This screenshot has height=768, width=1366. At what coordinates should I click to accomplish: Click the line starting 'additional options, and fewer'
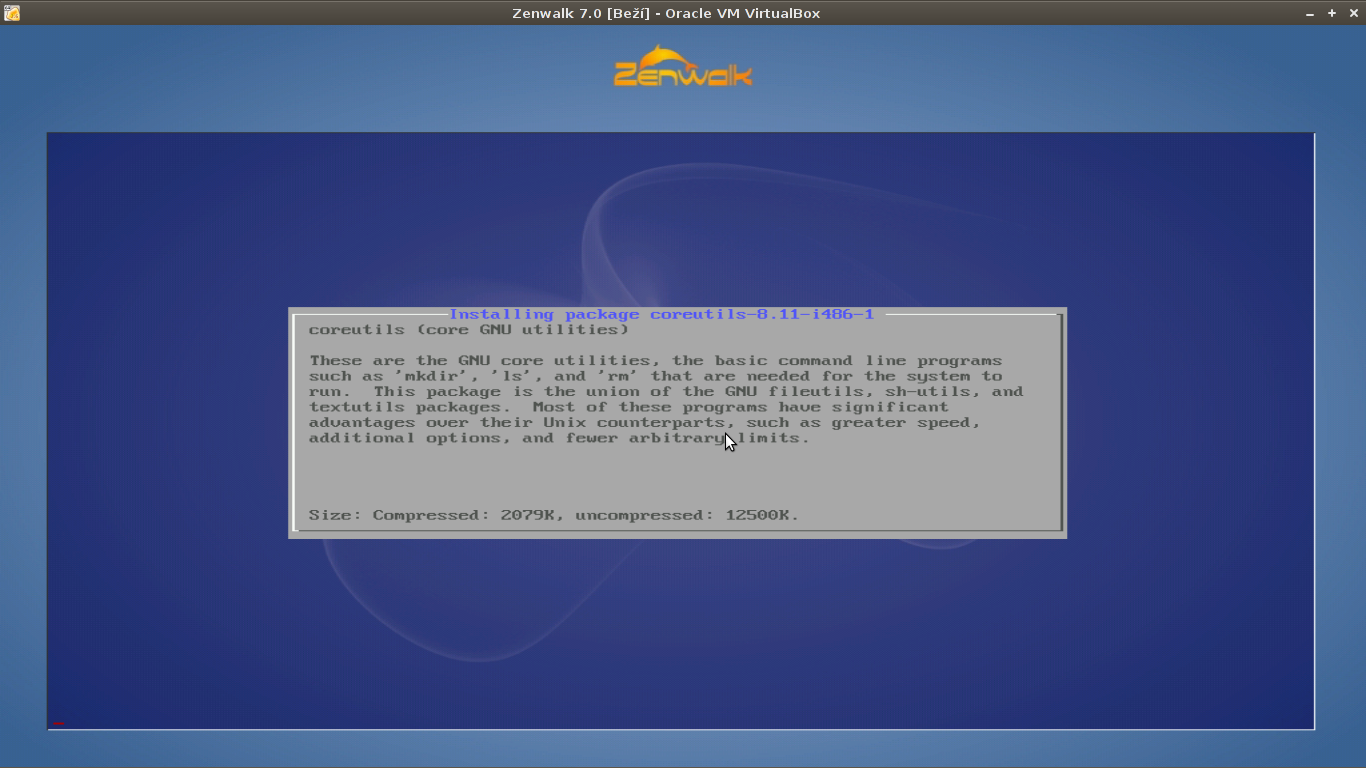coord(559,438)
